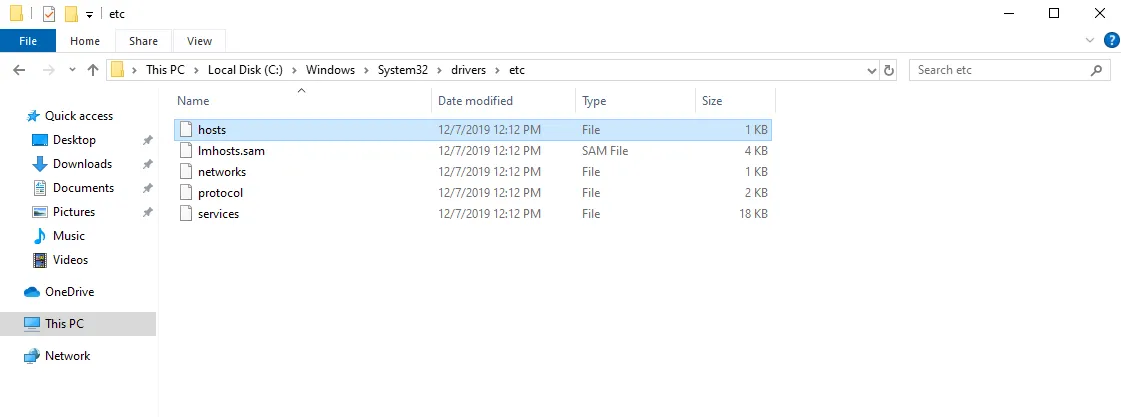The image size is (1121, 417).
Task: Click the services file icon
Action: pos(186,214)
